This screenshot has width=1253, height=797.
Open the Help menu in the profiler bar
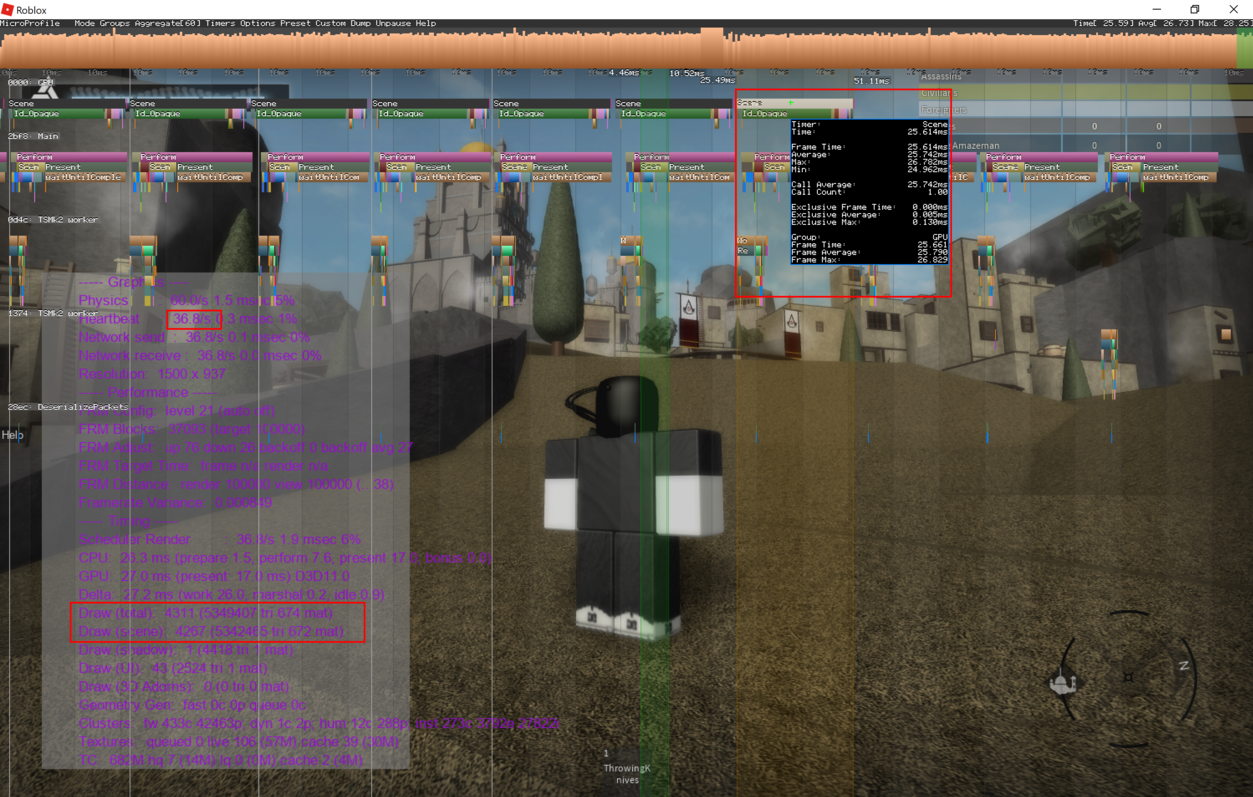pos(425,23)
